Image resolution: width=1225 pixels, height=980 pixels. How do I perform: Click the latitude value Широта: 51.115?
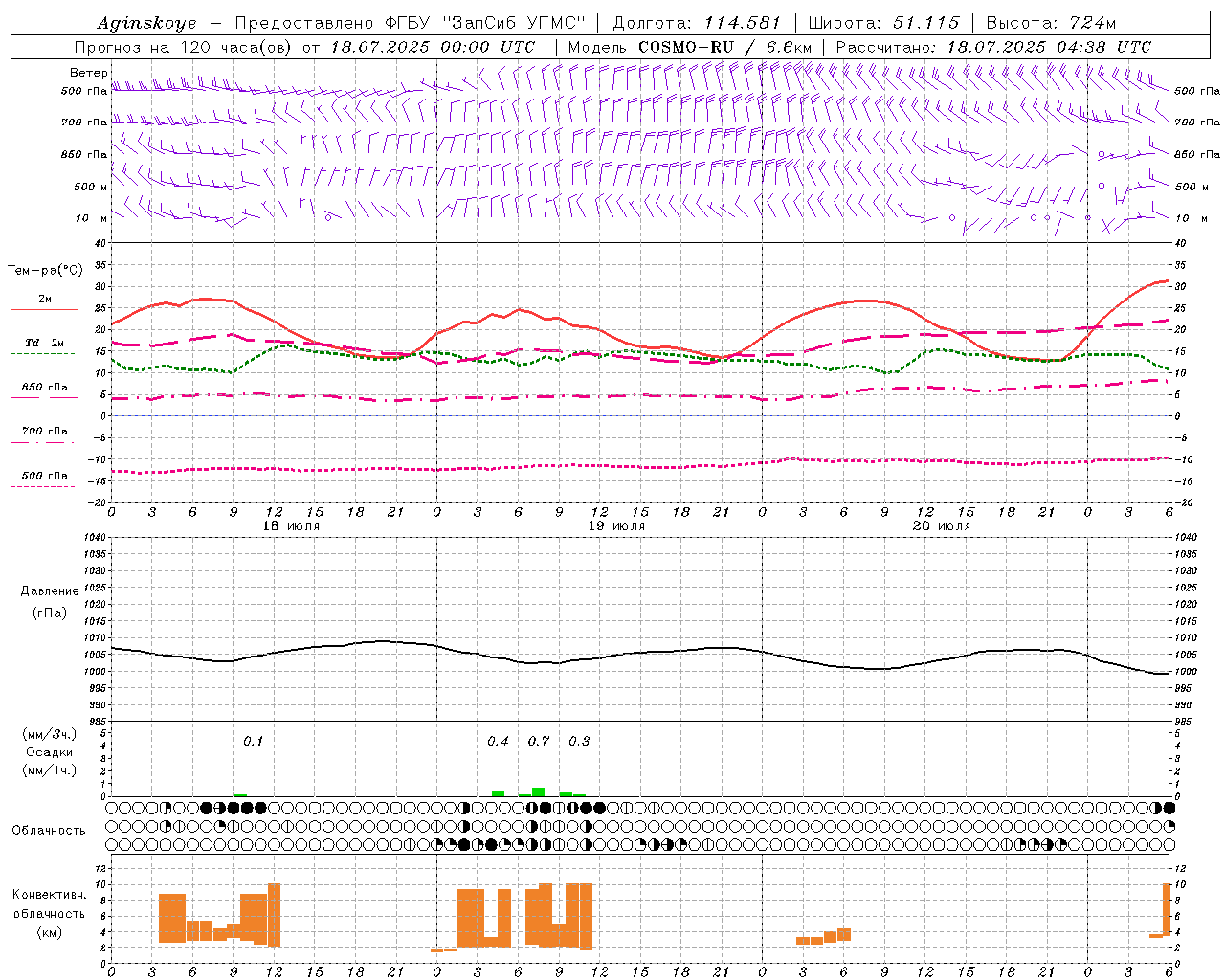coord(883,23)
